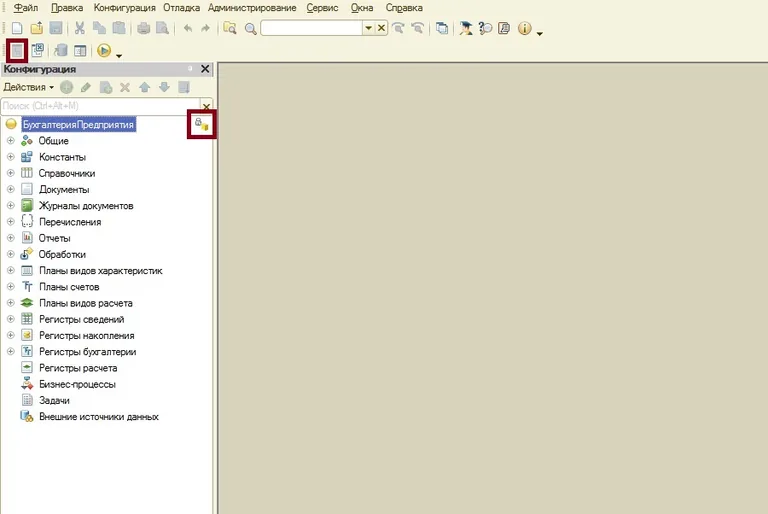This screenshot has height=514, width=768.
Task: Expand the Документы tree node
Action: pyautogui.click(x=11, y=189)
